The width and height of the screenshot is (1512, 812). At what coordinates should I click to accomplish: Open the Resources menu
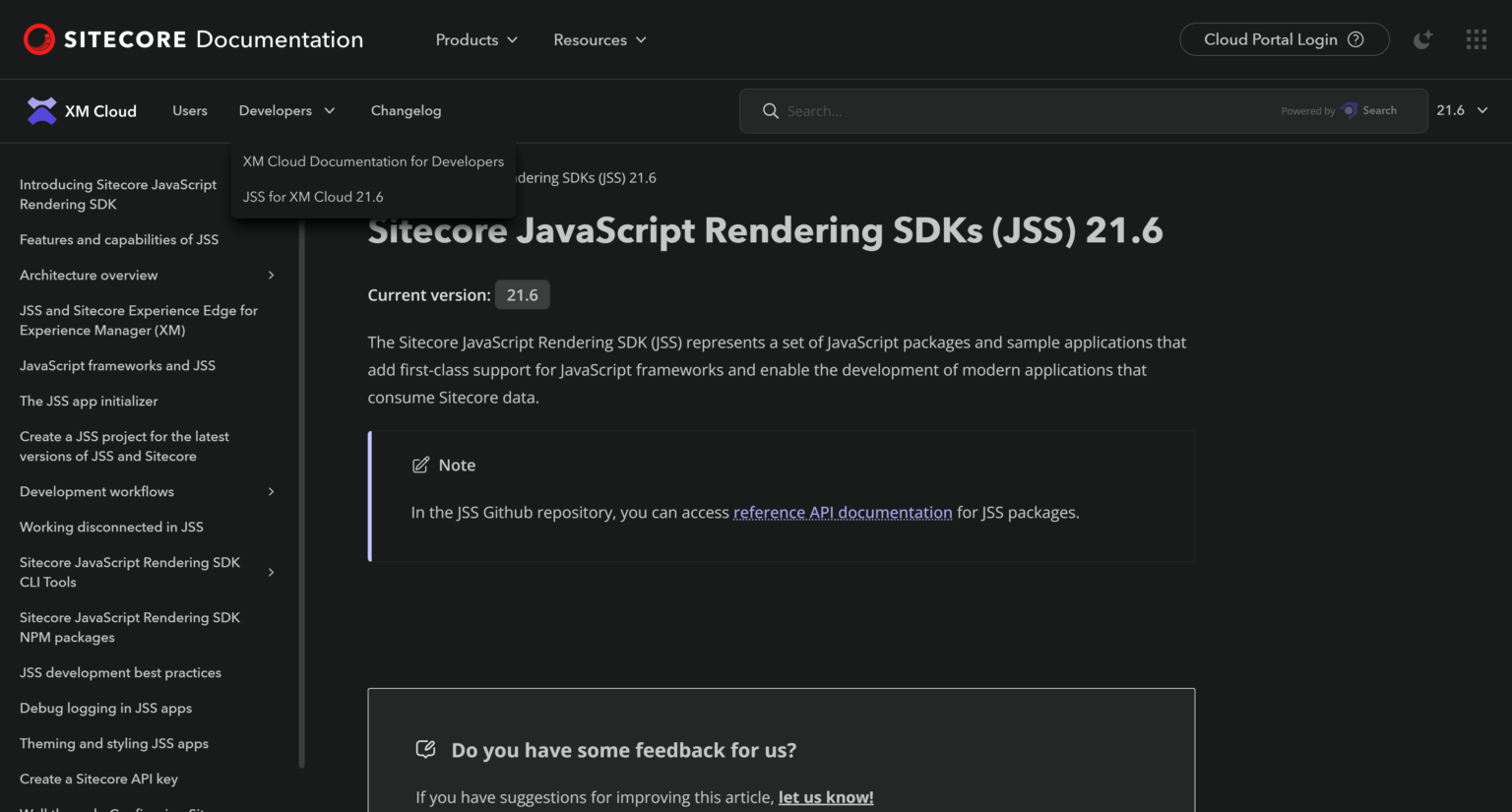point(599,39)
